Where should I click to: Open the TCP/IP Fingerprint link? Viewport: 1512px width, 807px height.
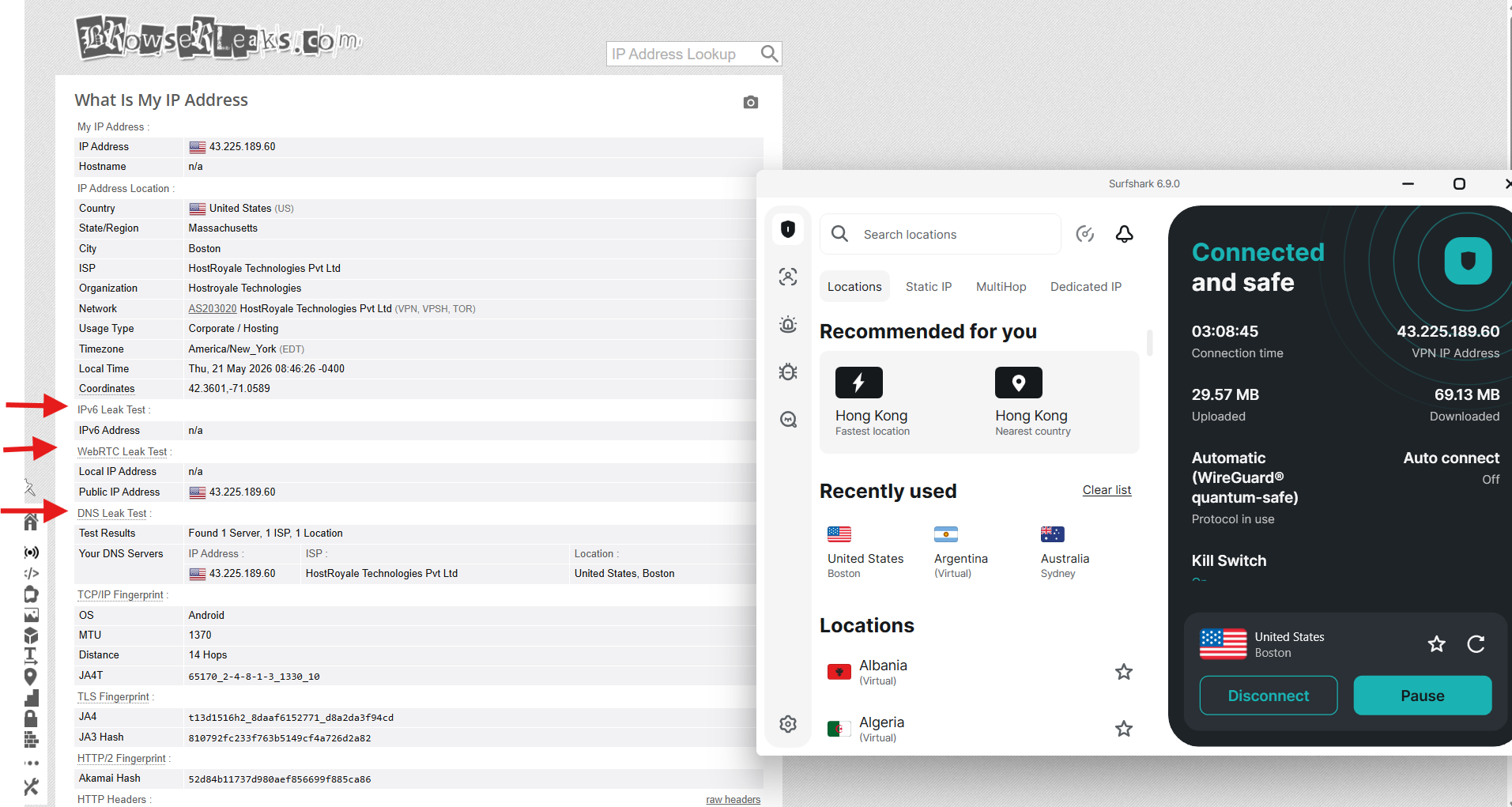click(x=120, y=594)
